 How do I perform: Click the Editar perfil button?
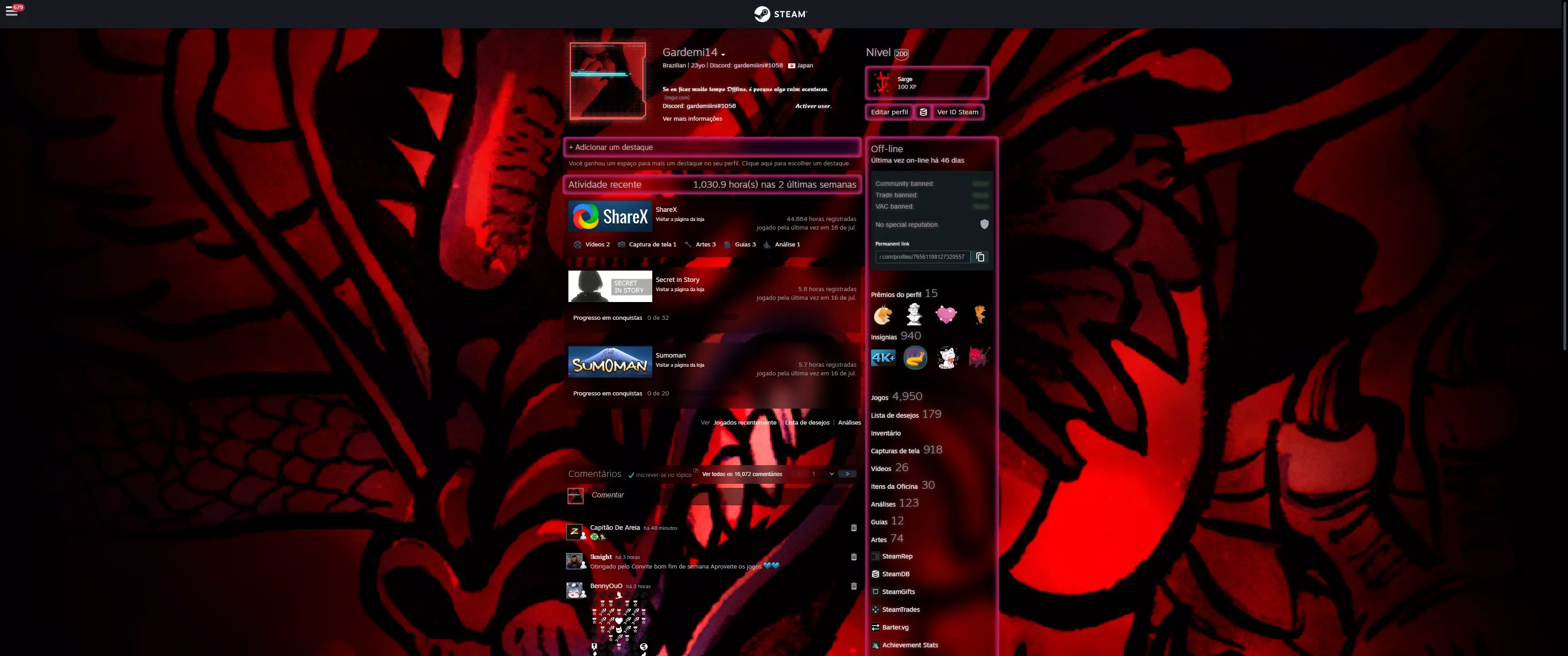(889, 112)
